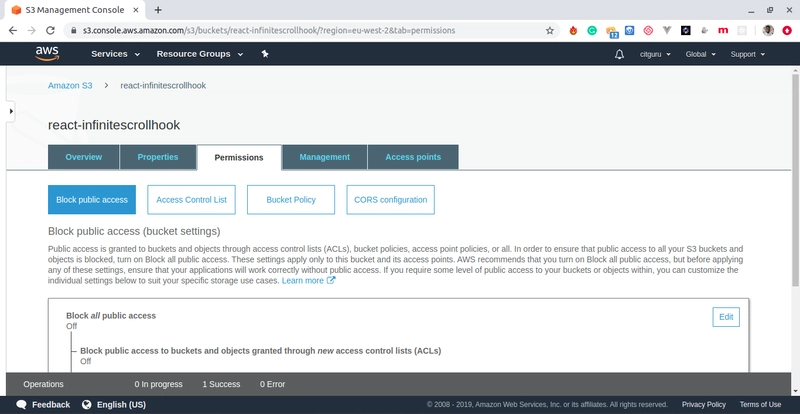This screenshot has width=800, height=414.
Task: Open extension icon with badge 12
Action: click(612, 32)
